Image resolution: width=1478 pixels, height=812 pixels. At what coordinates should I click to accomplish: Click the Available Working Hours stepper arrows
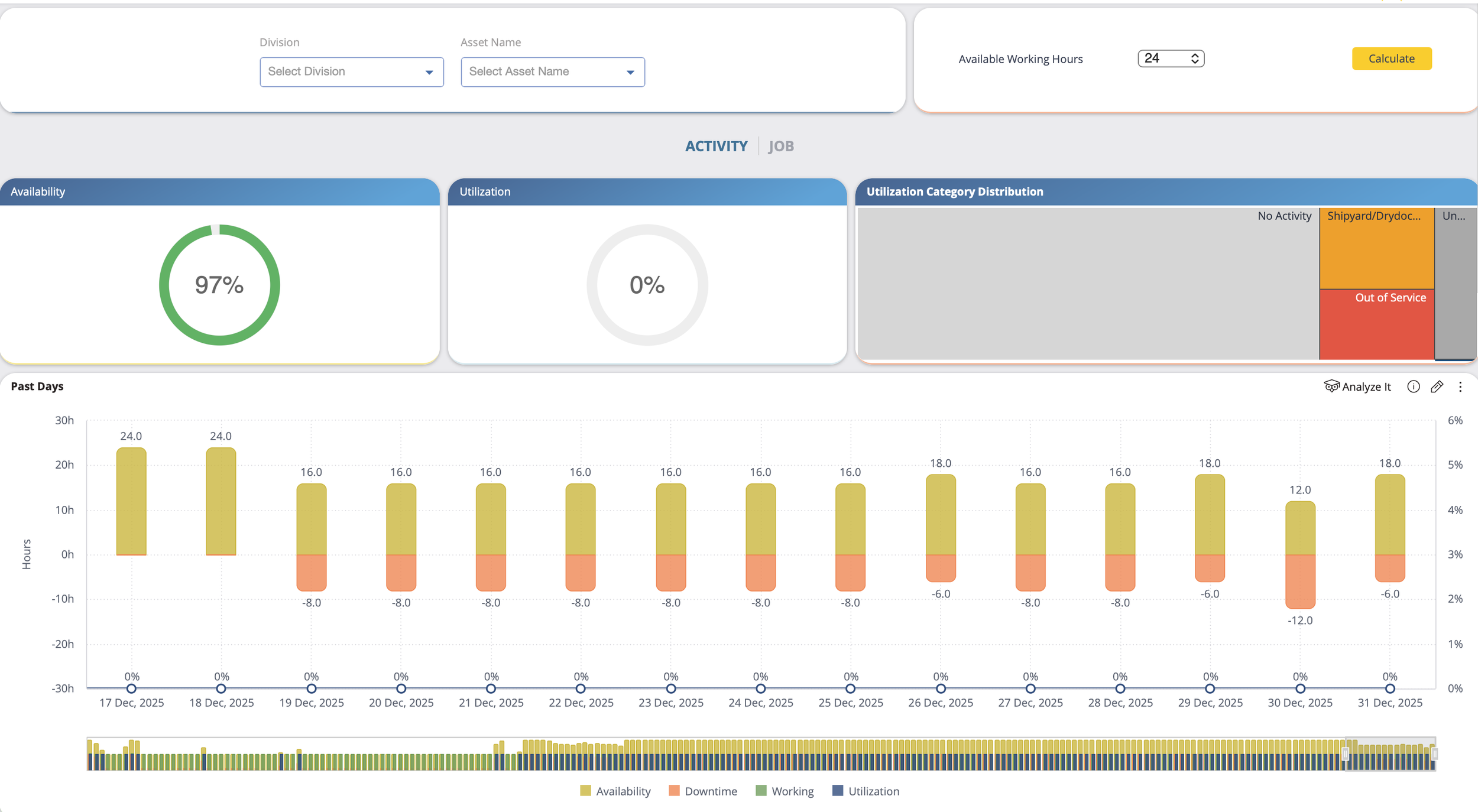[x=1194, y=58]
